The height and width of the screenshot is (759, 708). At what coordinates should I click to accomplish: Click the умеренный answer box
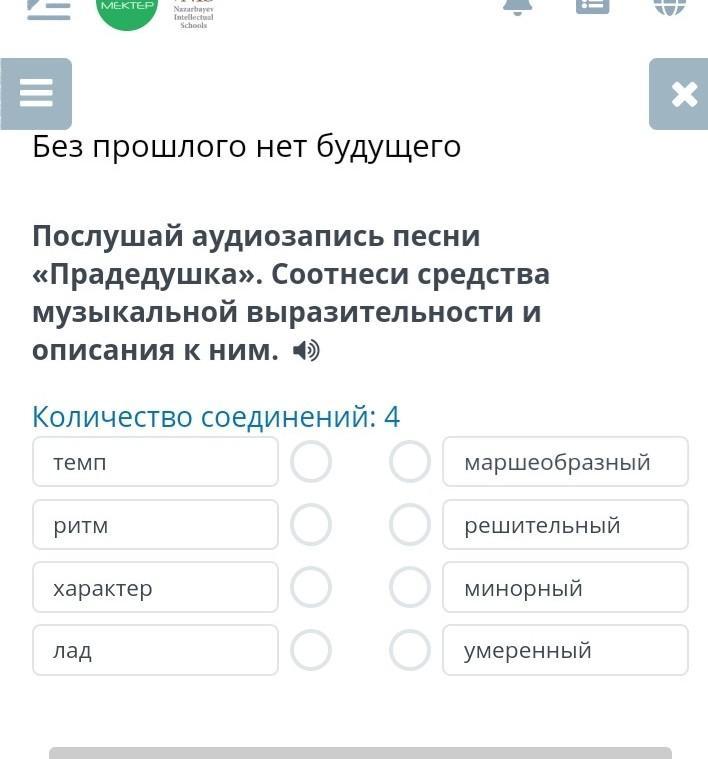(565, 650)
